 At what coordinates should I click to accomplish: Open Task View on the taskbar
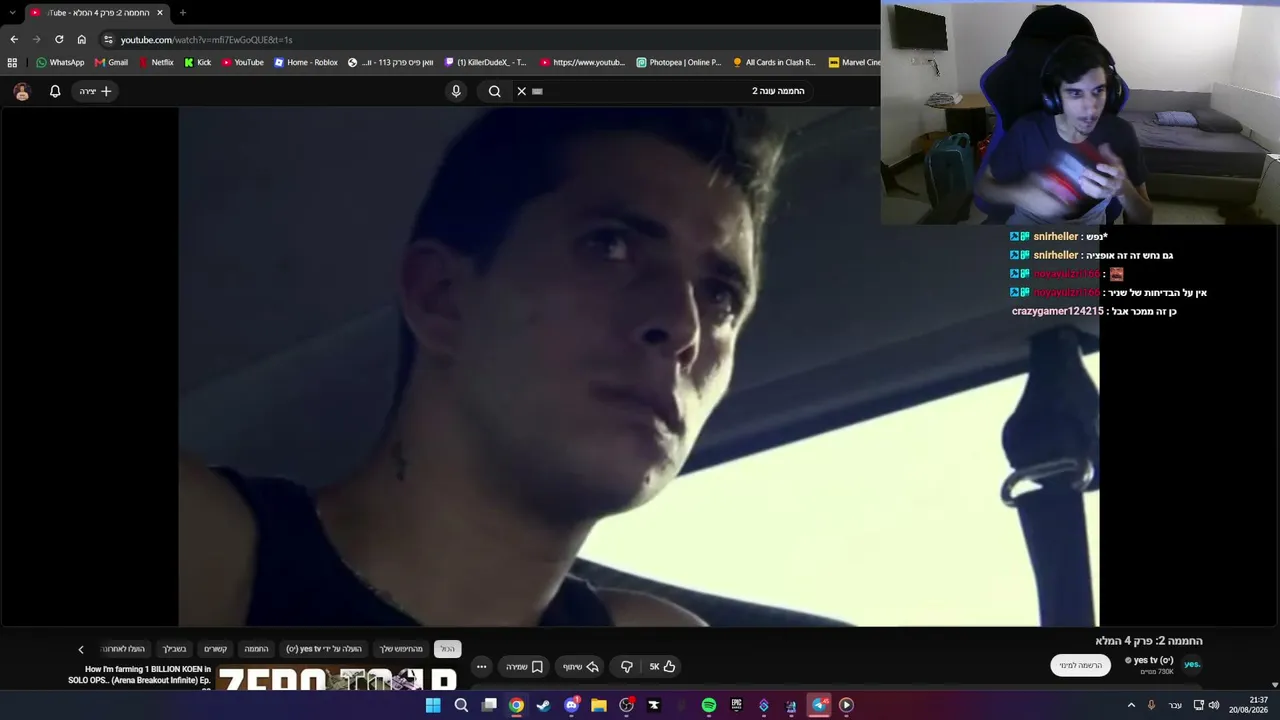489,705
